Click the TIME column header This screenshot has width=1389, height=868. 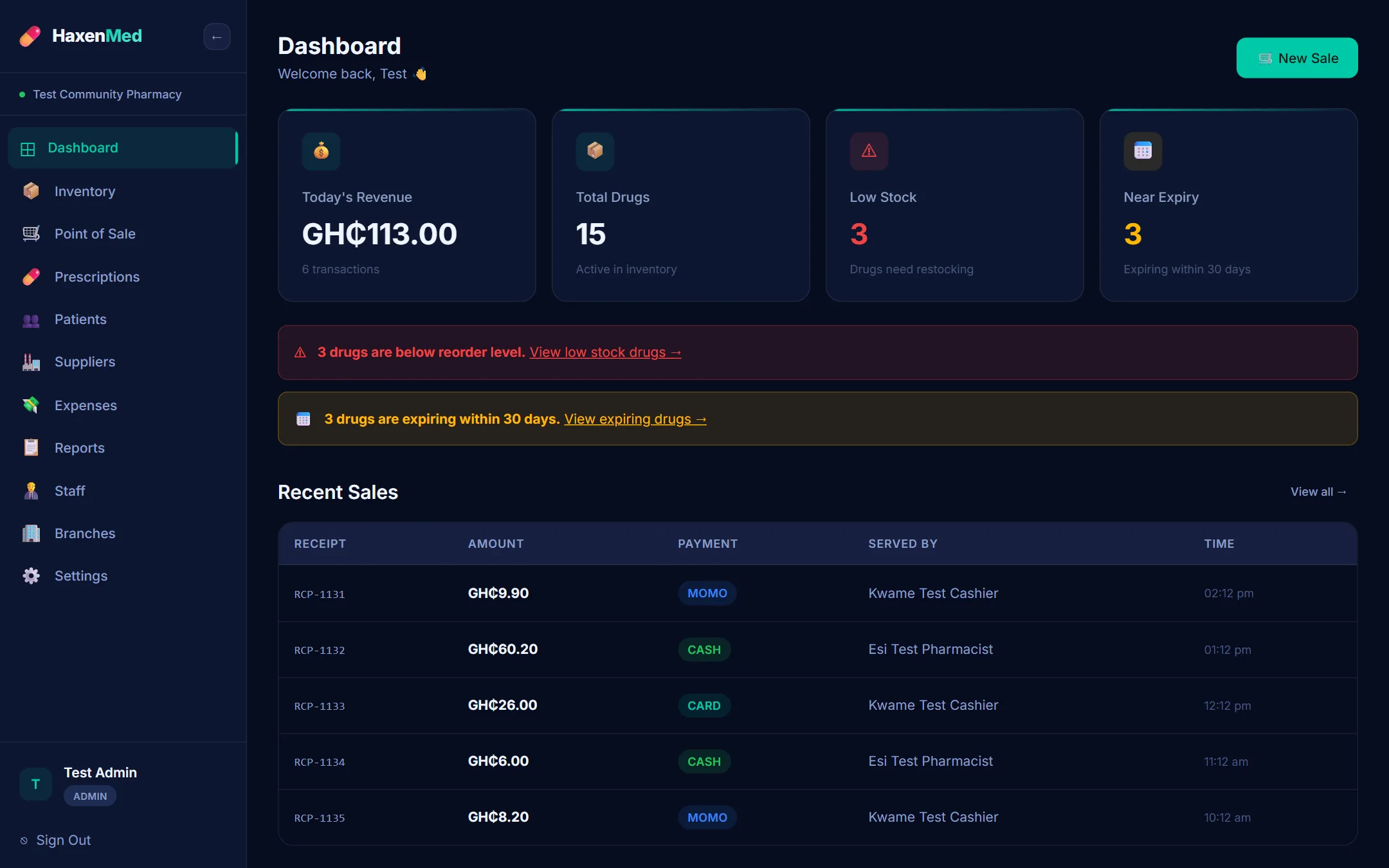(1219, 544)
